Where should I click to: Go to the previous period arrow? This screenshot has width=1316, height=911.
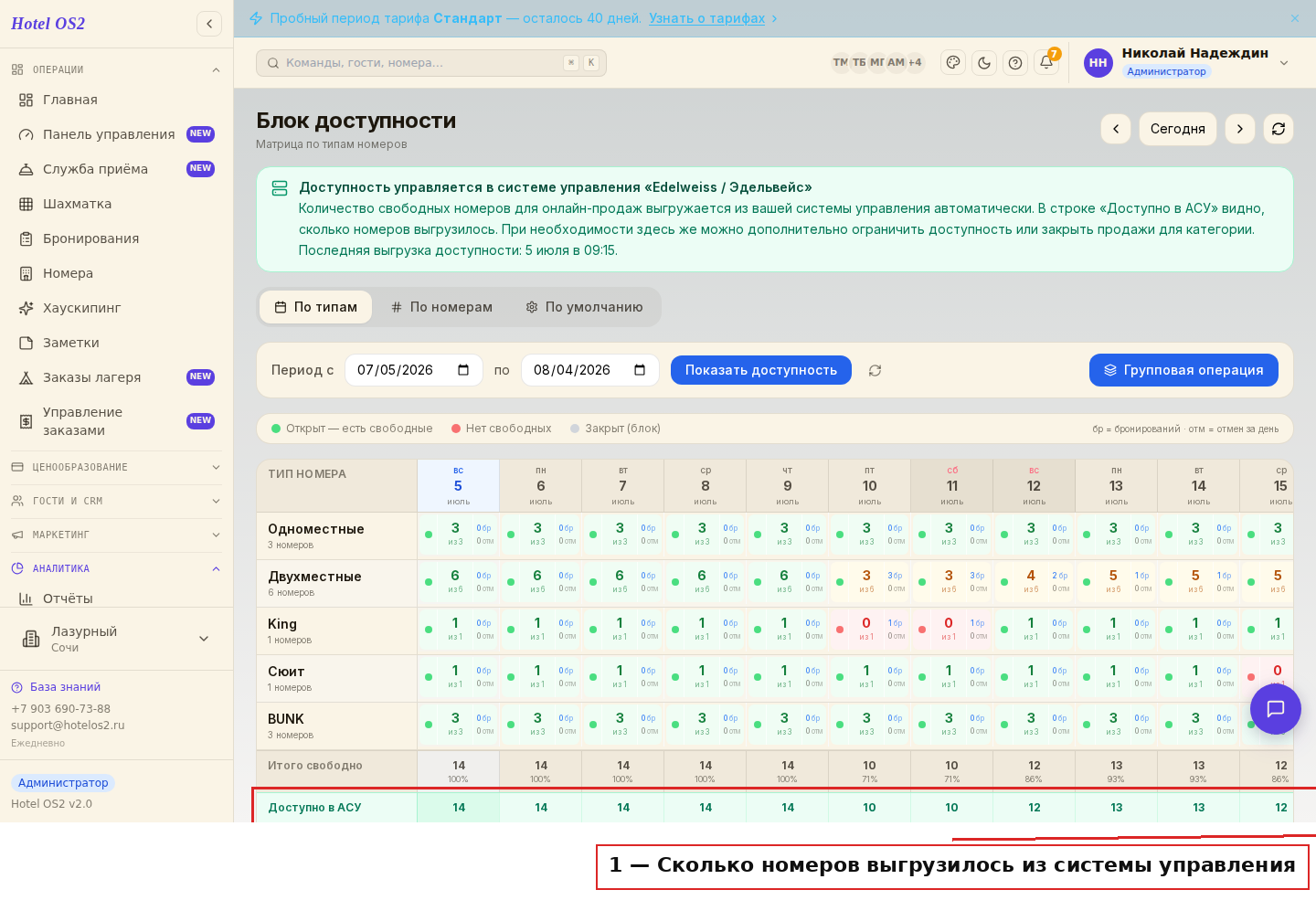pyautogui.click(x=1116, y=129)
